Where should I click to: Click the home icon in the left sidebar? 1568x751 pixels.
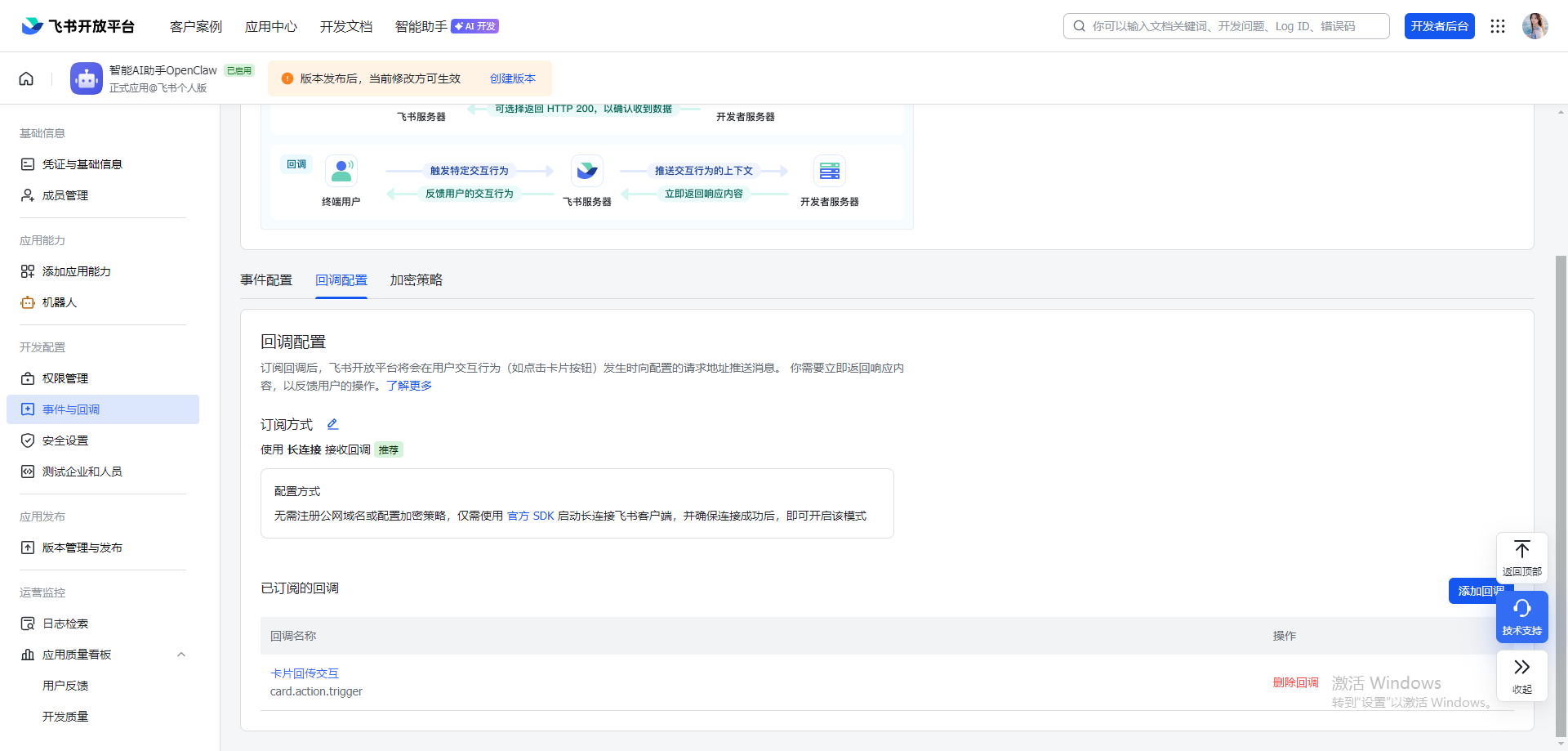click(26, 78)
